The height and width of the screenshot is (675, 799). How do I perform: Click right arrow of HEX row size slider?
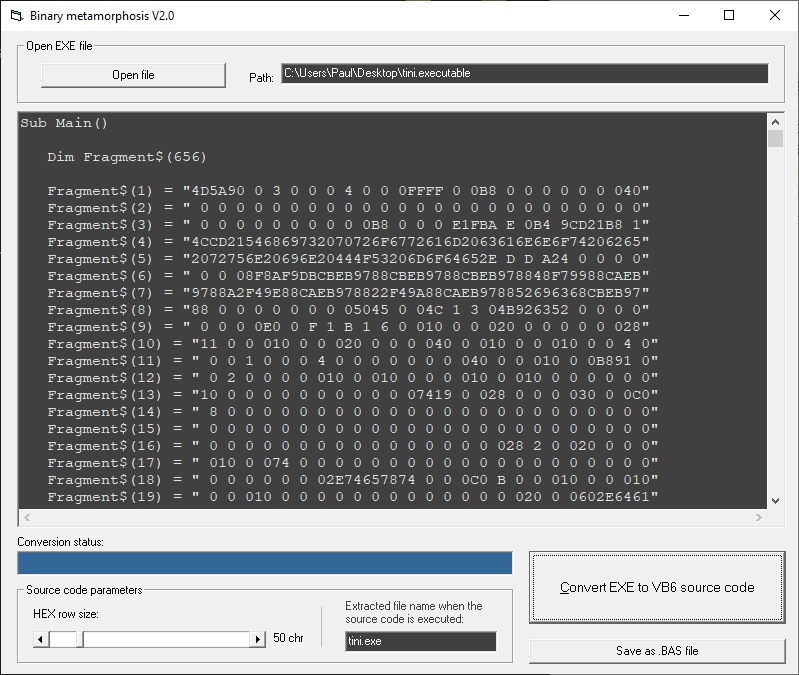260,638
